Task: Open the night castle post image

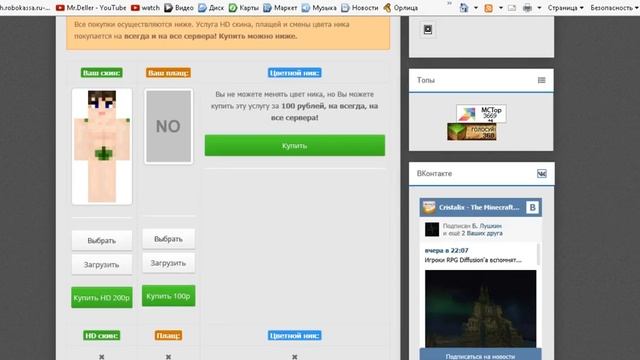Action: (x=480, y=309)
